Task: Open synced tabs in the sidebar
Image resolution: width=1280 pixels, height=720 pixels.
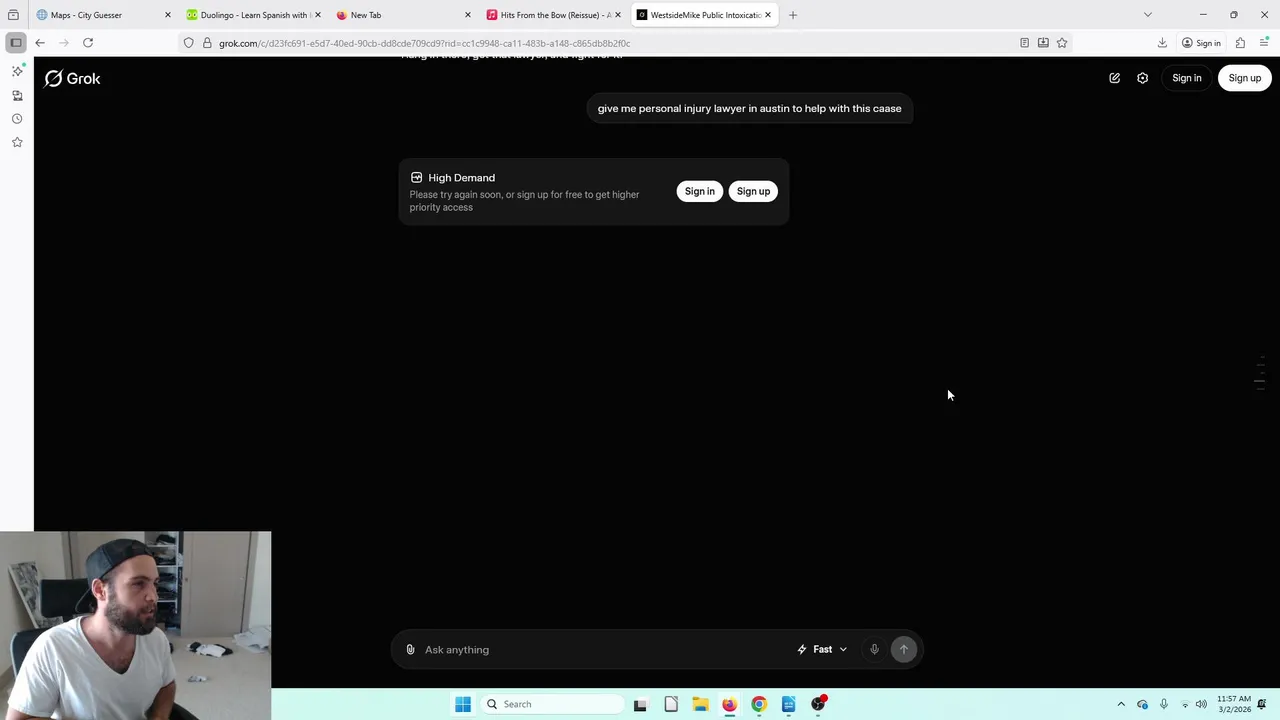Action: coord(17,95)
